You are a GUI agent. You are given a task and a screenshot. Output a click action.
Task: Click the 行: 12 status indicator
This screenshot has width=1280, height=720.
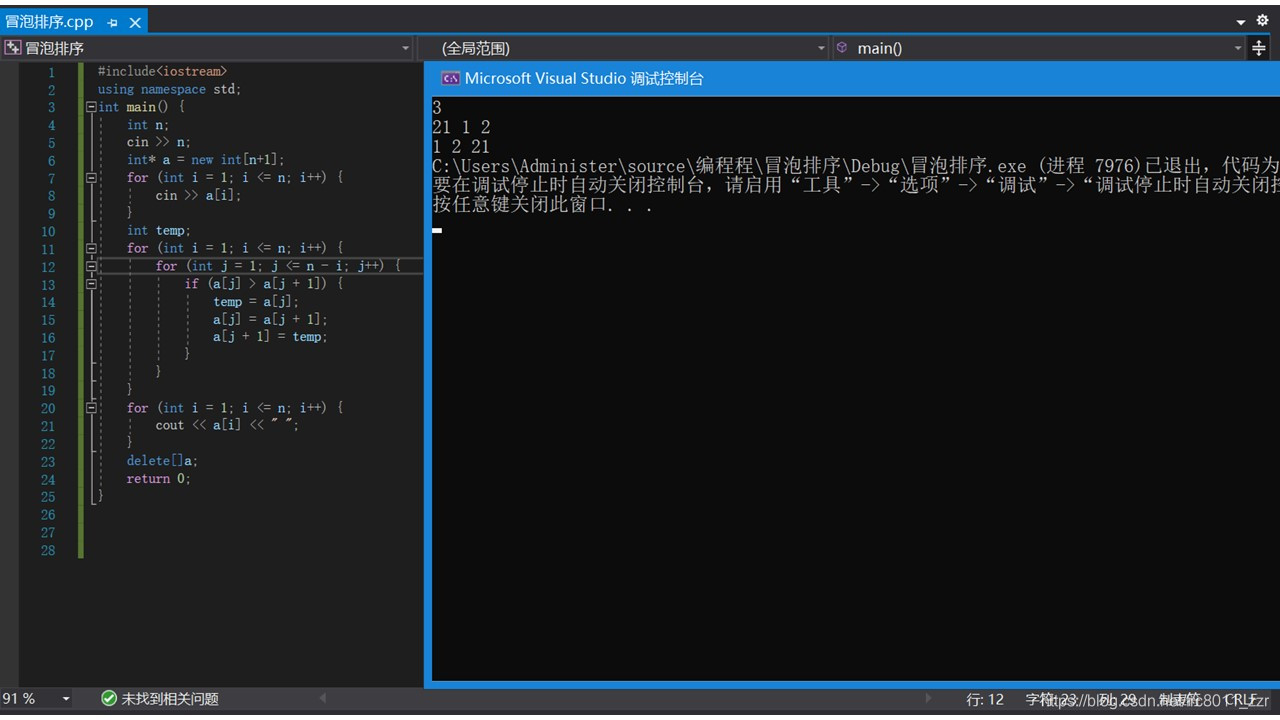tap(985, 699)
